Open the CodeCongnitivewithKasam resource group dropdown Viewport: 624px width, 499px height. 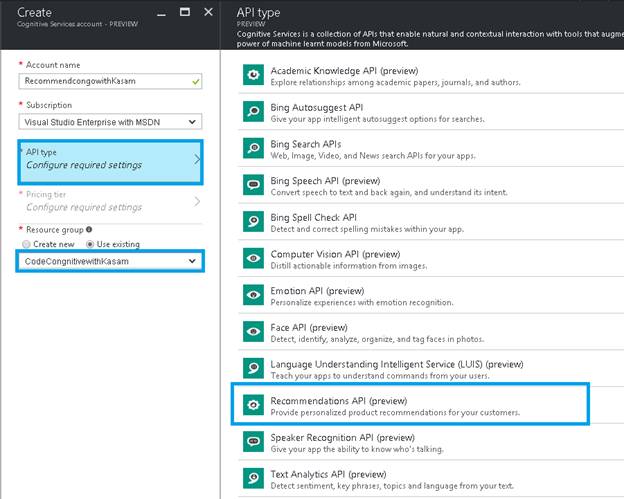pyautogui.click(x=110, y=261)
